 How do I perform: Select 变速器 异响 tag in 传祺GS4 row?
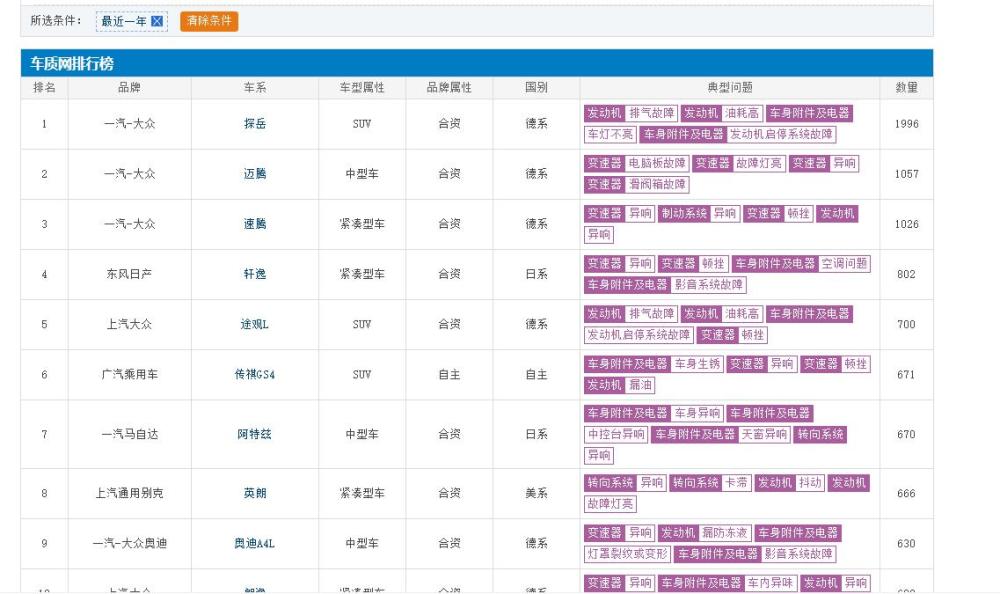click(x=762, y=364)
